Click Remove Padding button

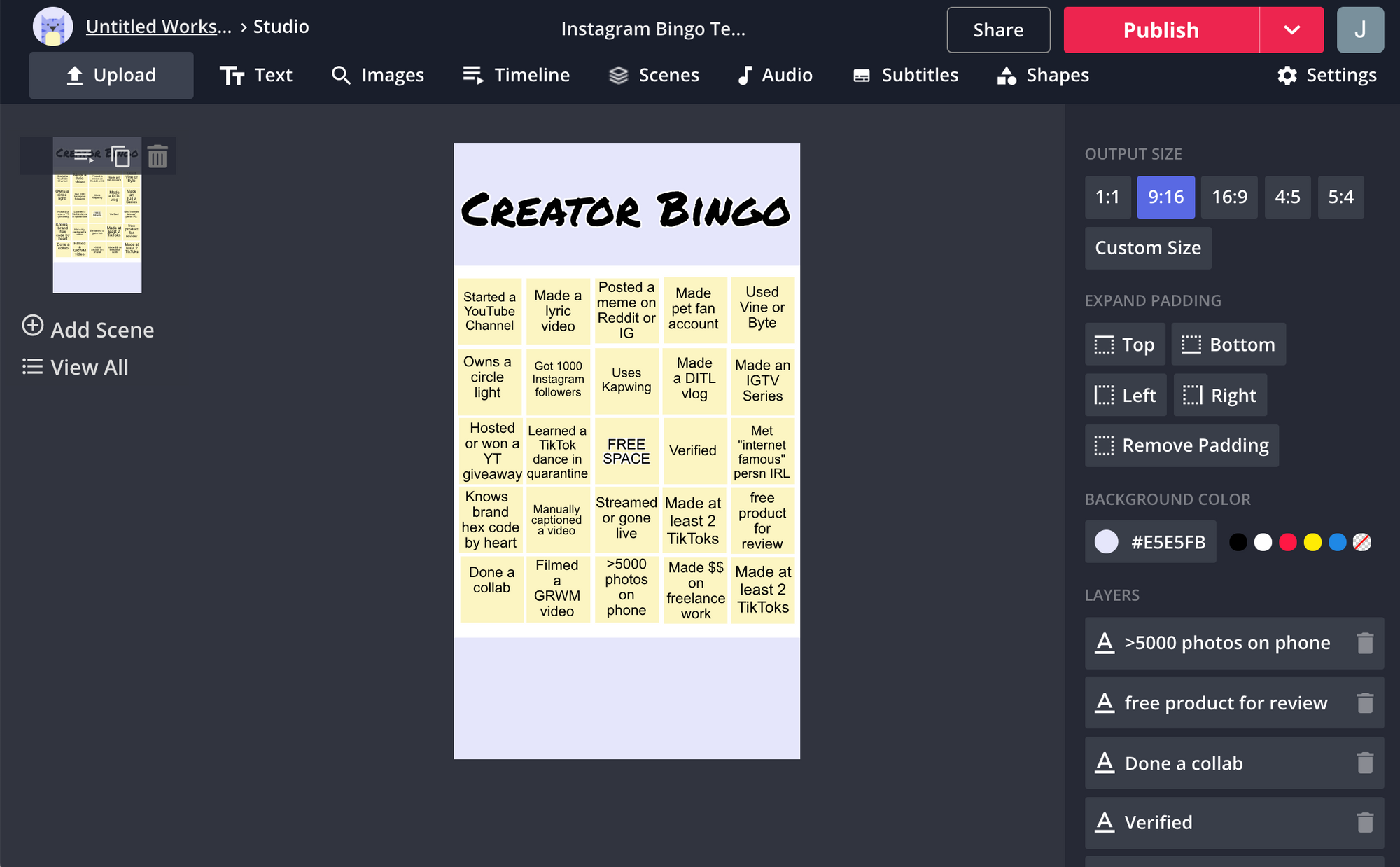[x=1182, y=445]
